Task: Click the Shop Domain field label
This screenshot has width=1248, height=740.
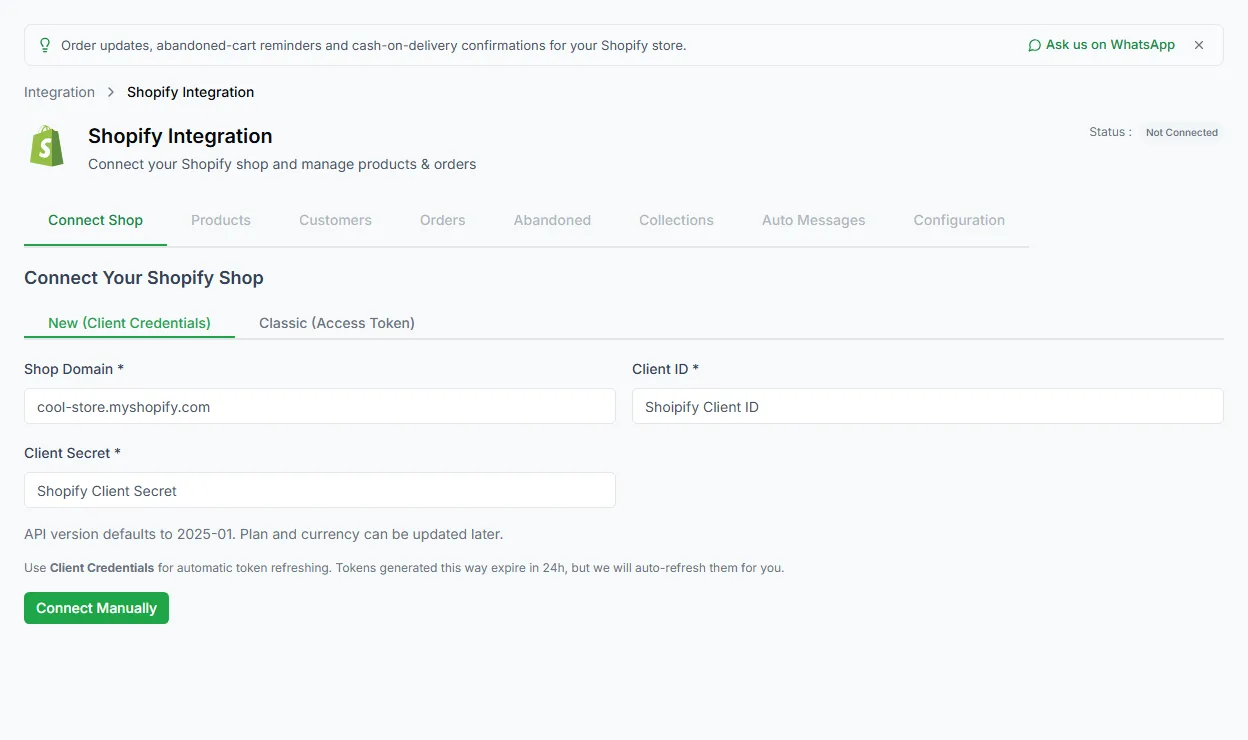Action: click(74, 369)
